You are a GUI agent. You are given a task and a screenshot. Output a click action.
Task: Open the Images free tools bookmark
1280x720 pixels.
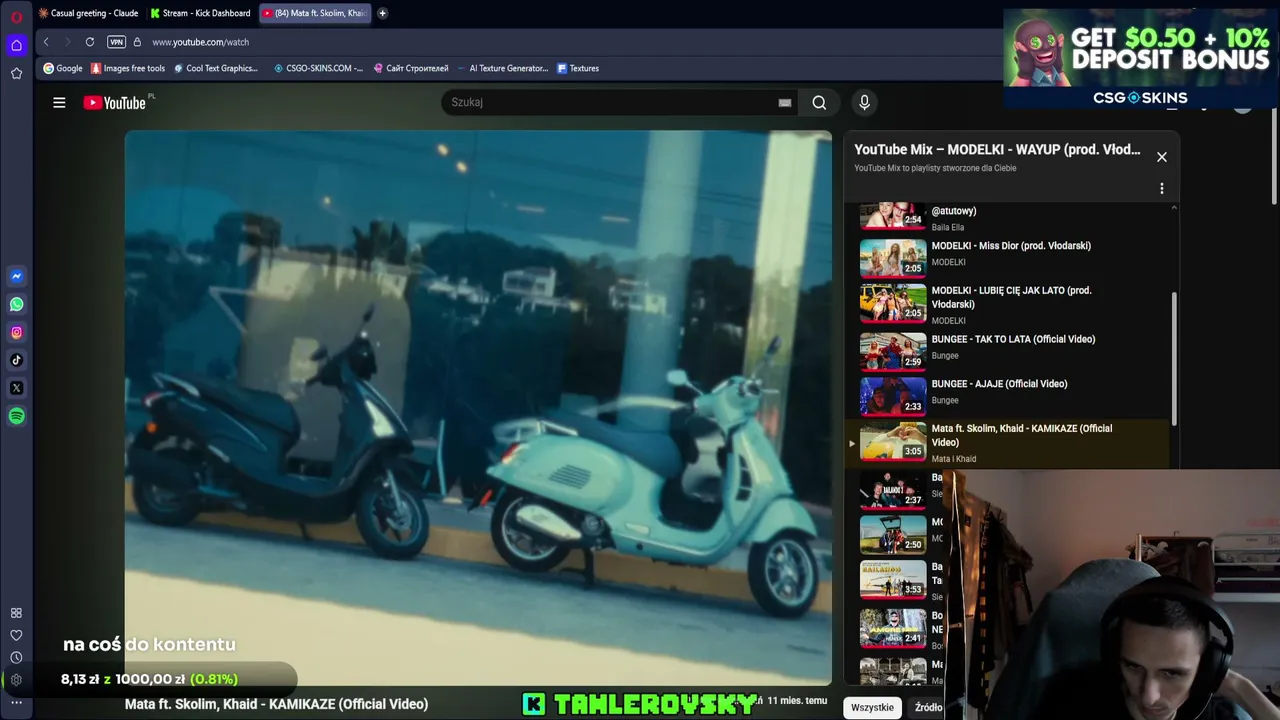pos(128,68)
